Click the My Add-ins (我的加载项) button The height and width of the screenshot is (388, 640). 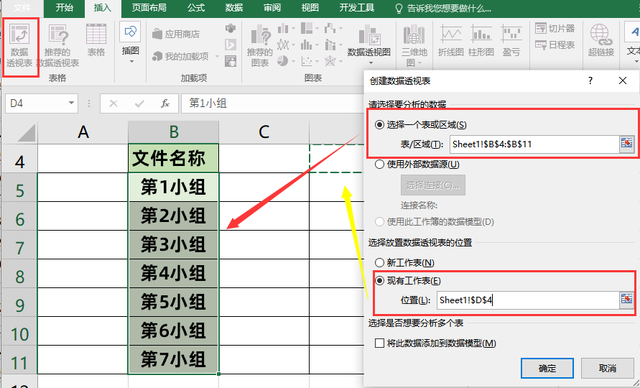[x=181, y=56]
